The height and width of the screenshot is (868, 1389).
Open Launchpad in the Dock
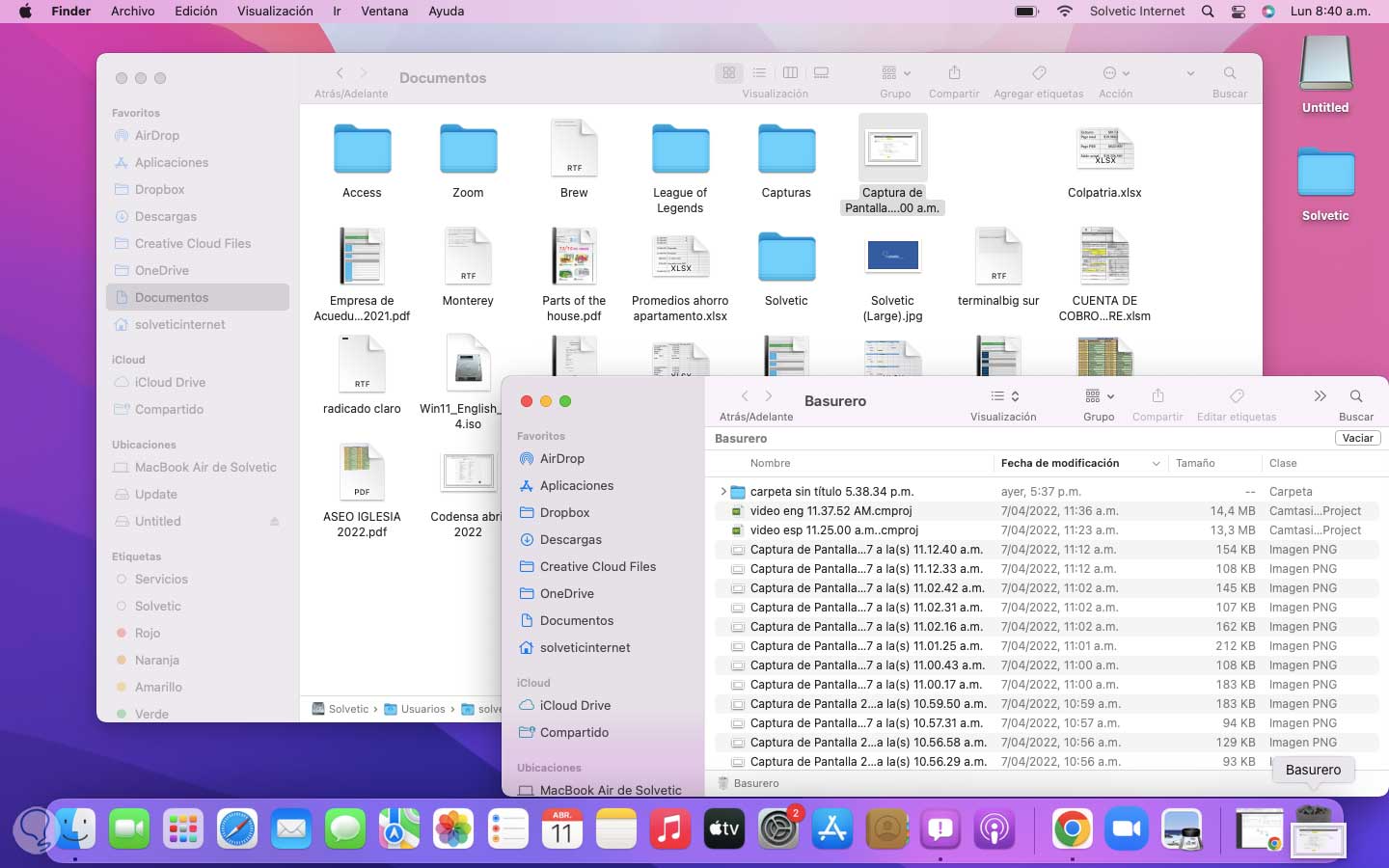pos(183,827)
